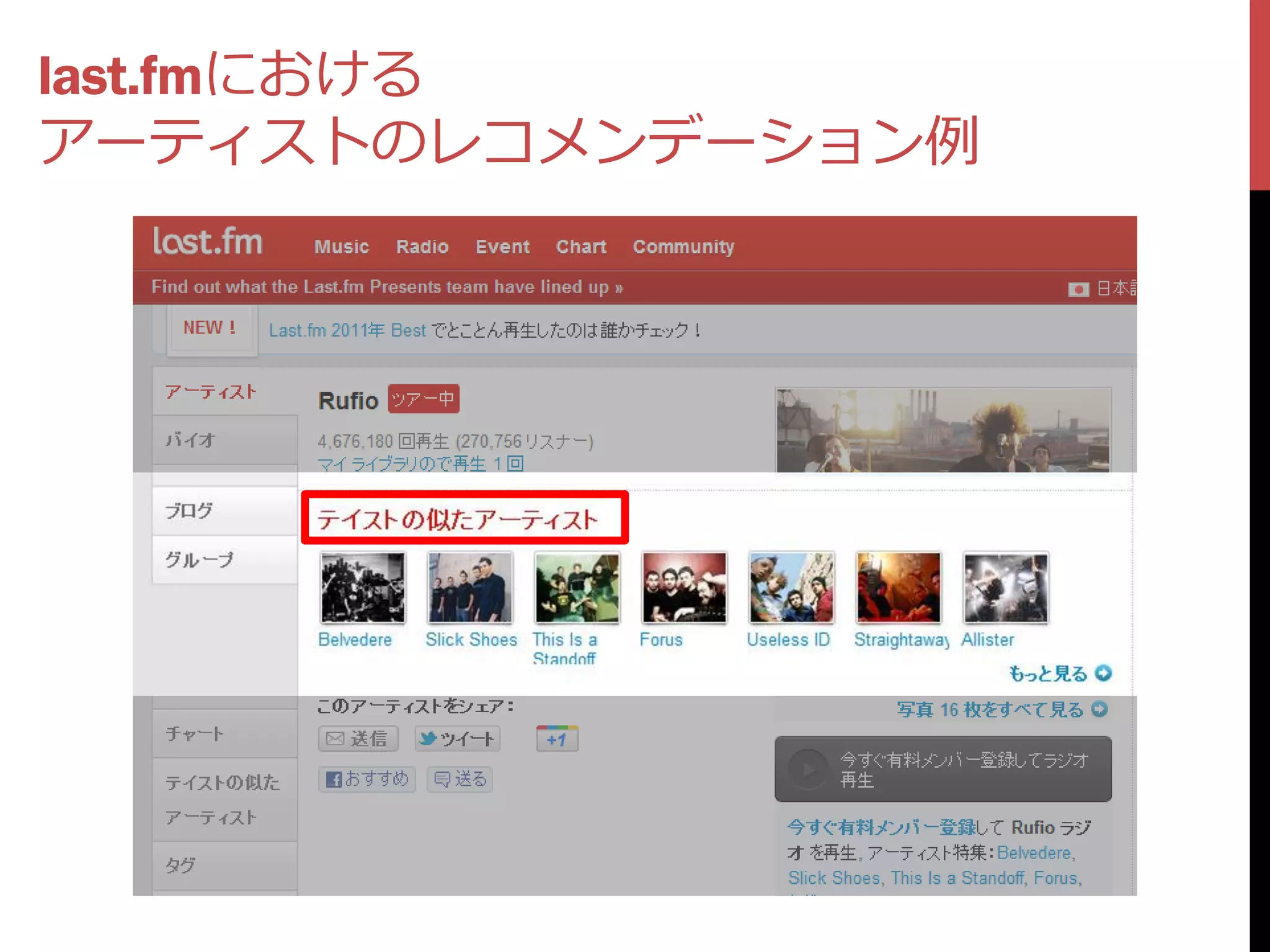Click the Useless ID name link
The height and width of the screenshot is (952, 1270).
point(788,640)
